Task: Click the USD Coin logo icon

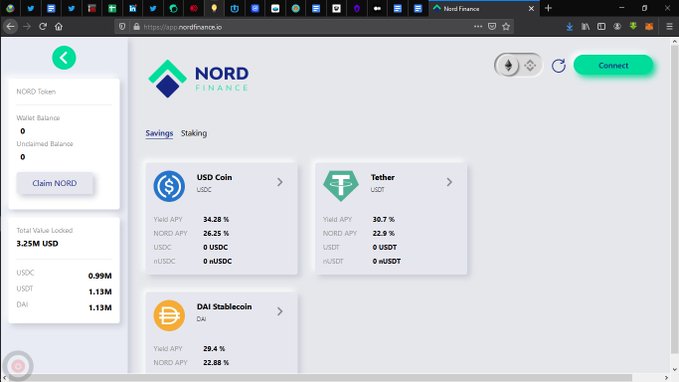Action: [x=169, y=186]
